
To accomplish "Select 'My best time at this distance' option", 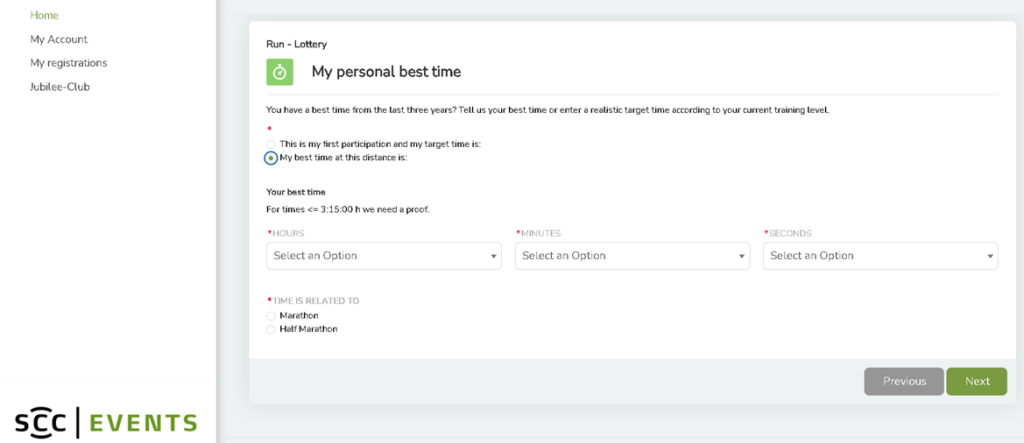I will click(271, 158).
